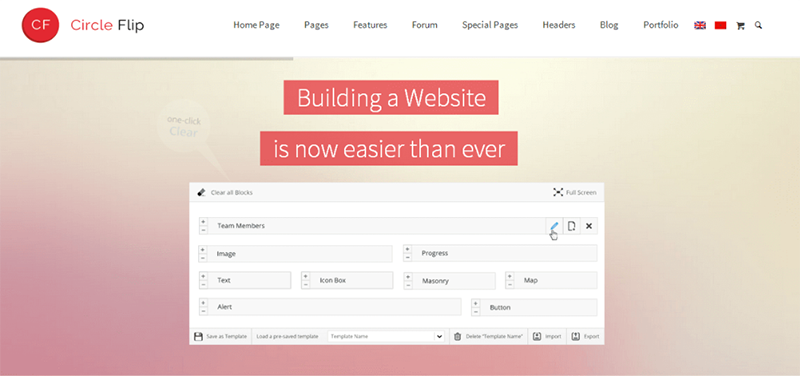Screen dimensions: 800x376
Task: Click the Circle Flip CF logo
Action: [x=40, y=25]
